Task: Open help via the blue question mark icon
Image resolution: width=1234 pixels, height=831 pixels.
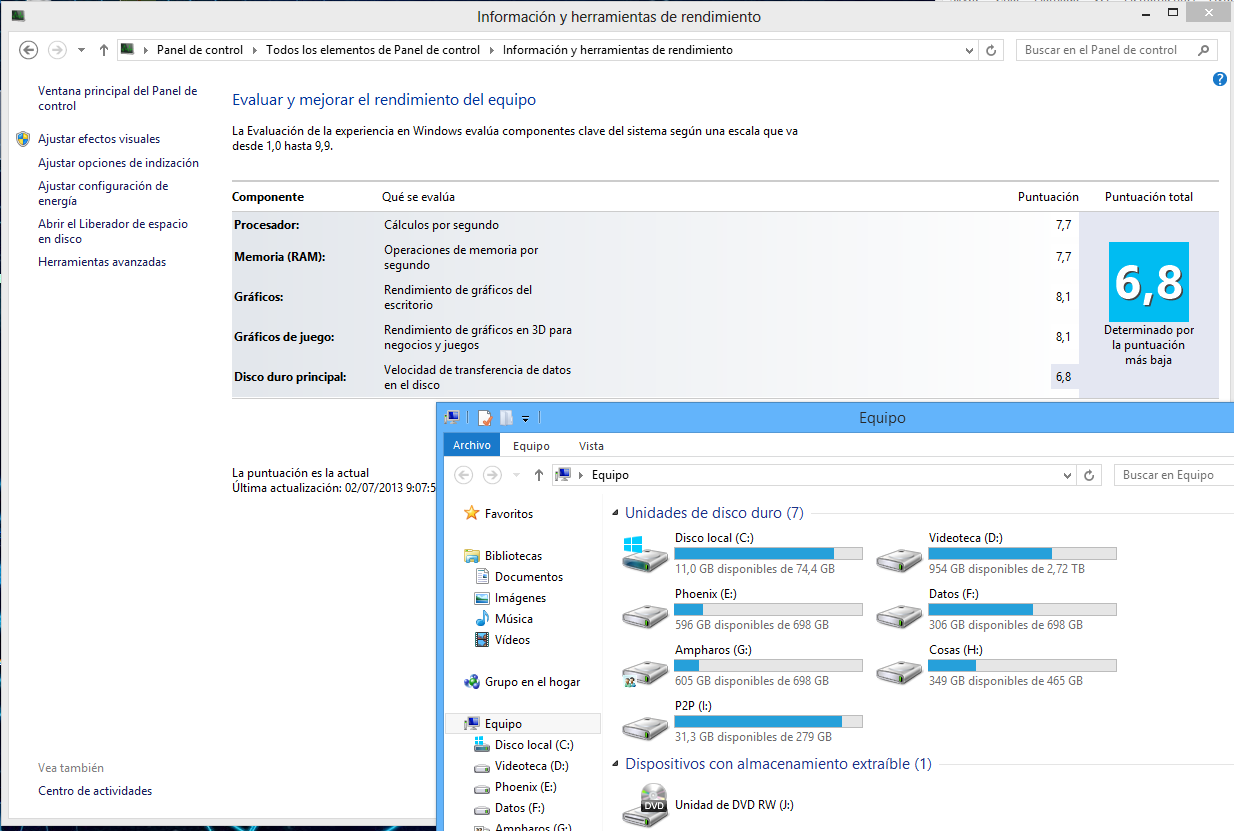Action: pyautogui.click(x=1219, y=79)
